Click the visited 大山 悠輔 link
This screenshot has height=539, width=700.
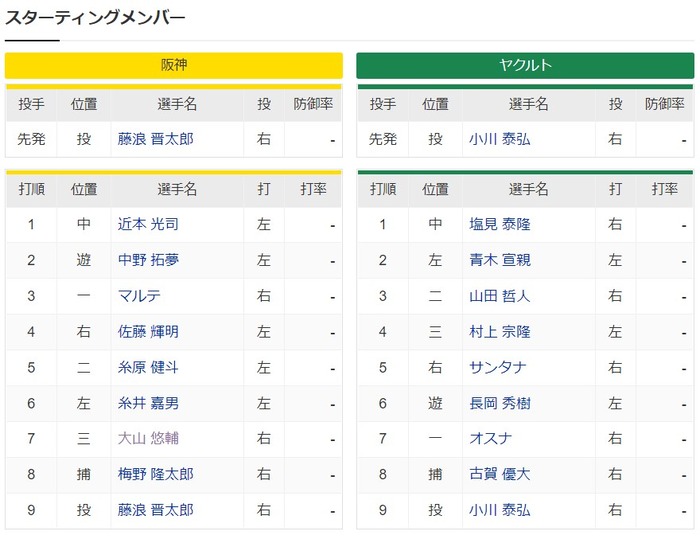point(148,438)
